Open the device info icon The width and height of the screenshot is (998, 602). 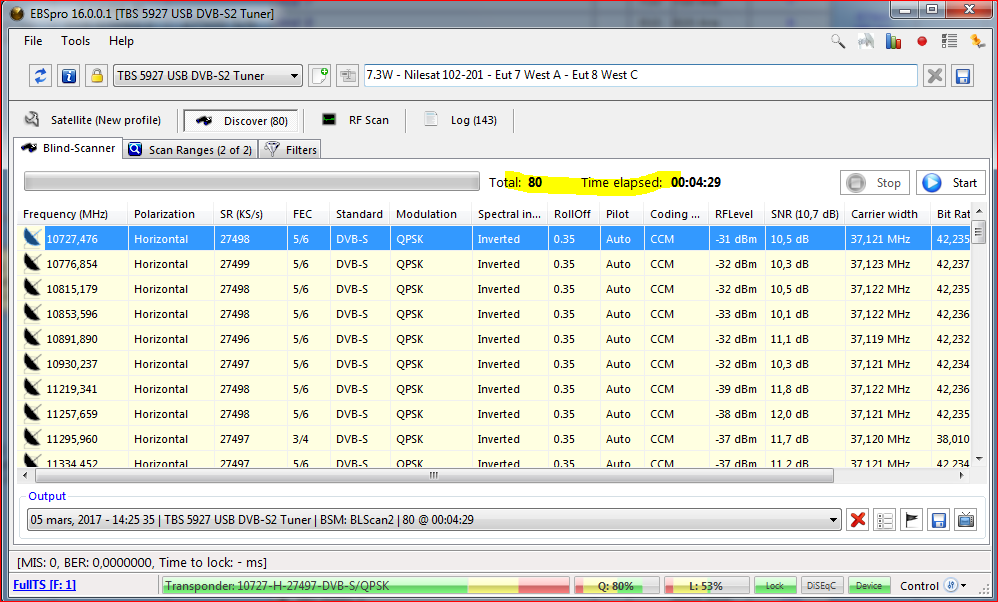pyautogui.click(x=68, y=76)
